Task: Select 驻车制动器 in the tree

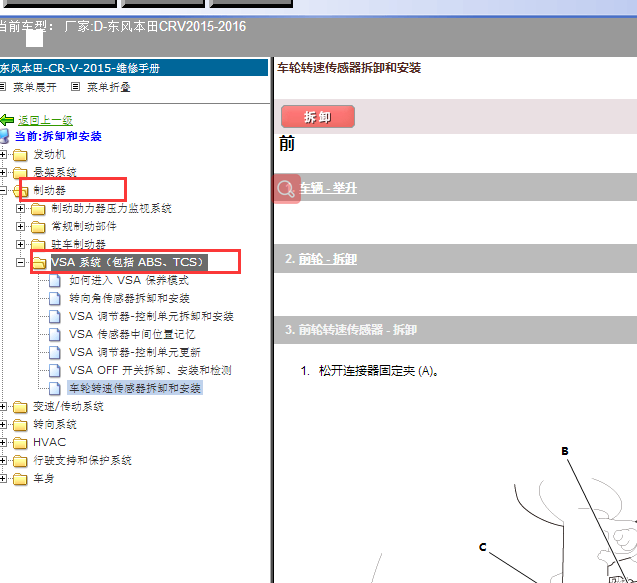Action: [x=78, y=244]
